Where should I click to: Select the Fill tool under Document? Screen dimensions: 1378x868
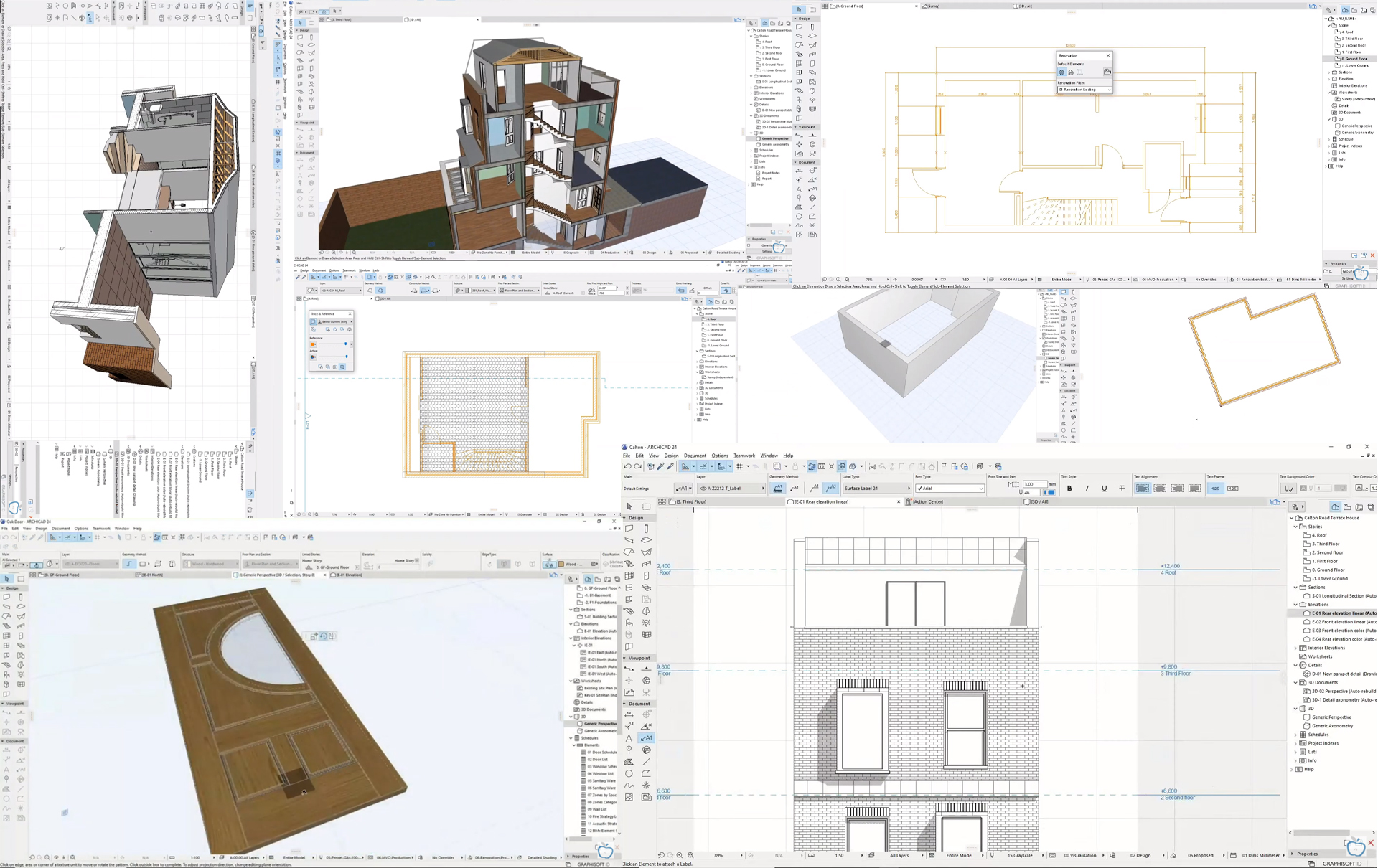pos(629,761)
